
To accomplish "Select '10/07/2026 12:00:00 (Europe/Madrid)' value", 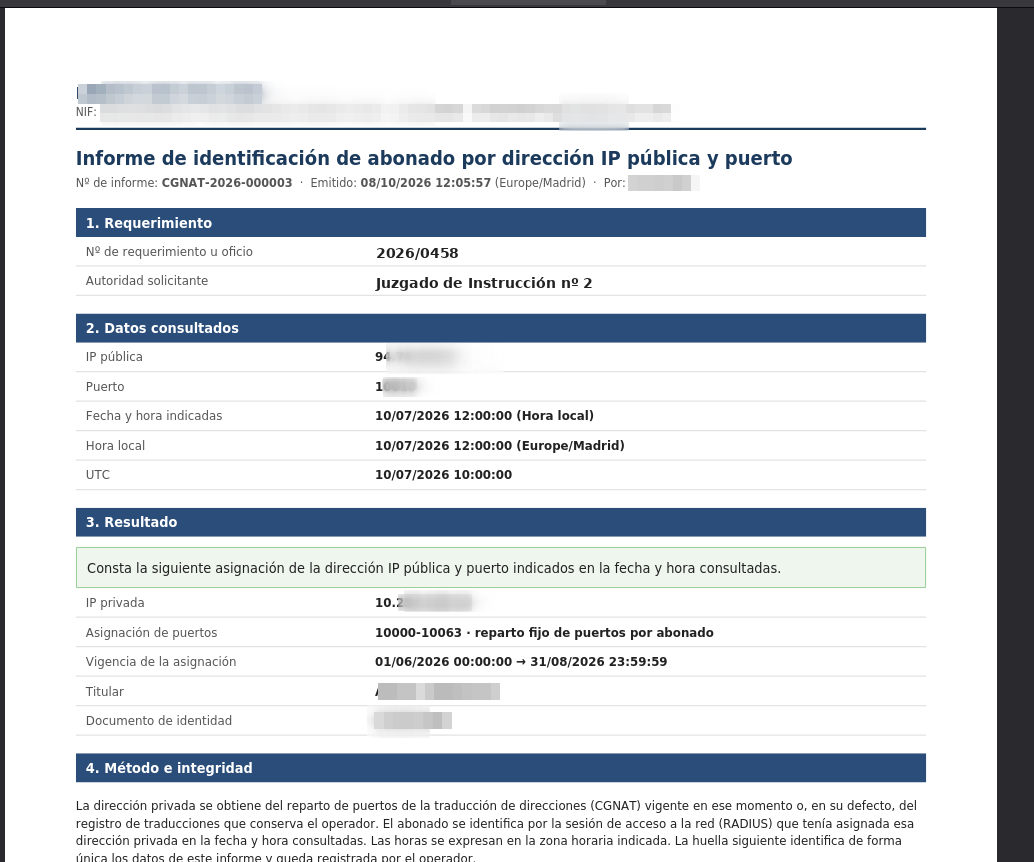I will [500, 446].
